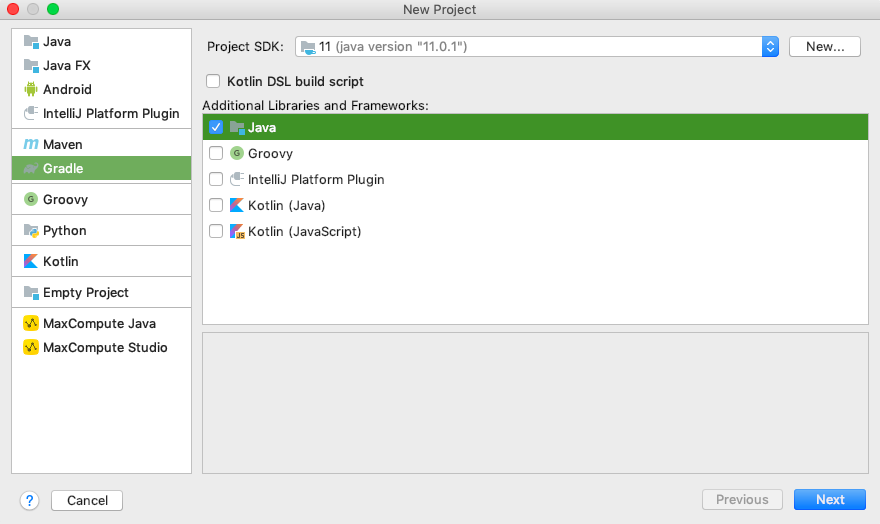The width and height of the screenshot is (880, 524).
Task: Click the Python folder icon in sidebar
Action: click(x=31, y=231)
